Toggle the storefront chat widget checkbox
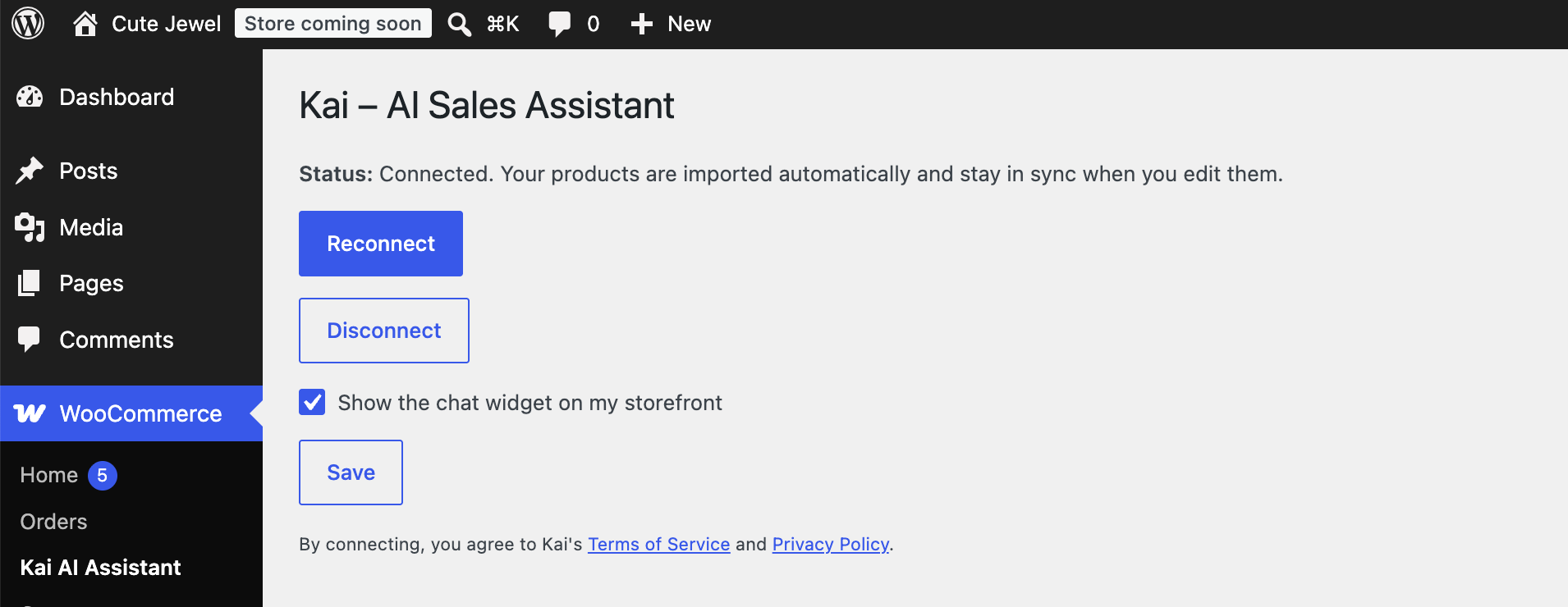 click(x=312, y=402)
